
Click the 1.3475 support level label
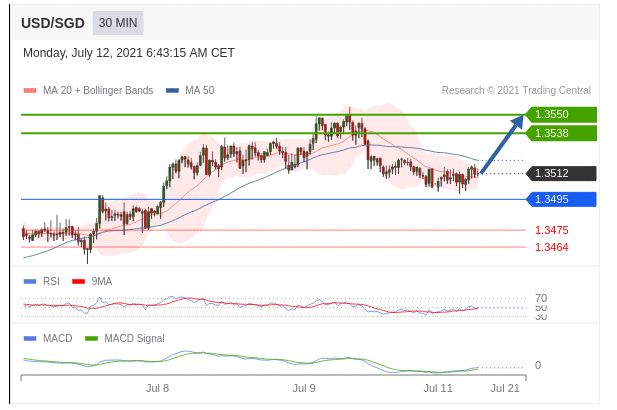click(551, 230)
